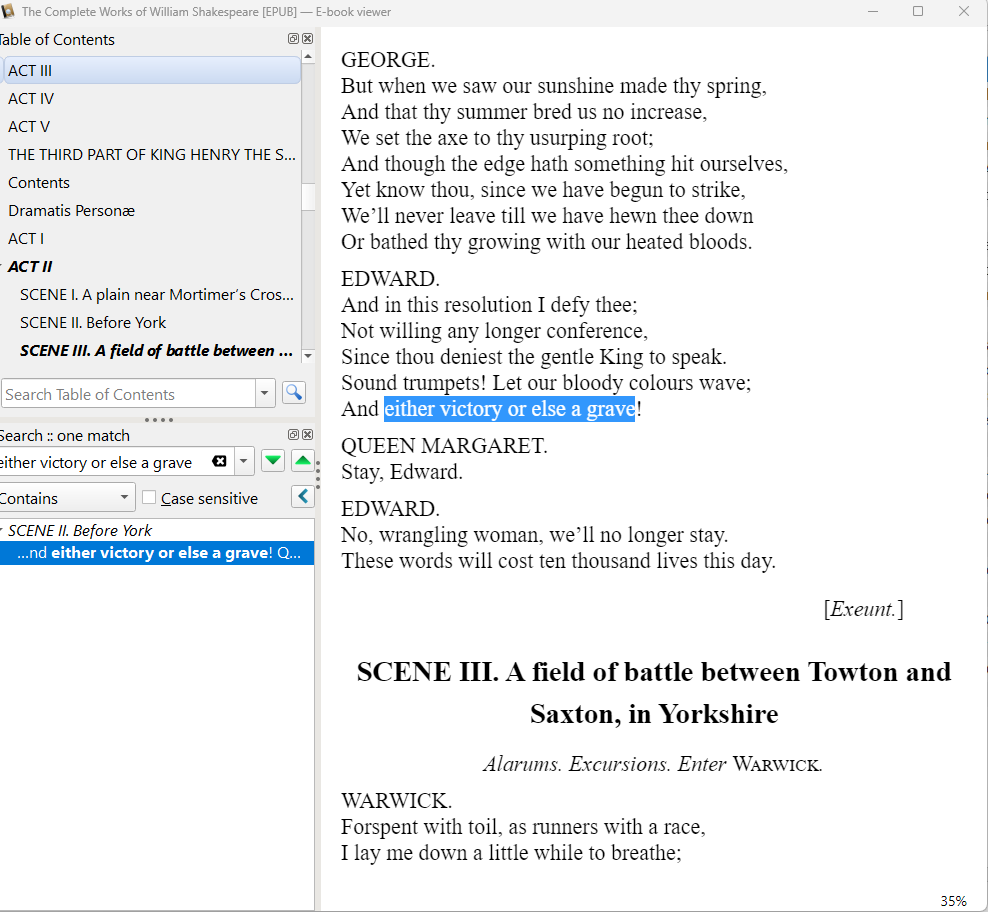This screenshot has height=912, width=988.
Task: Click the SCENE III heading in the book
Action: 653,693
